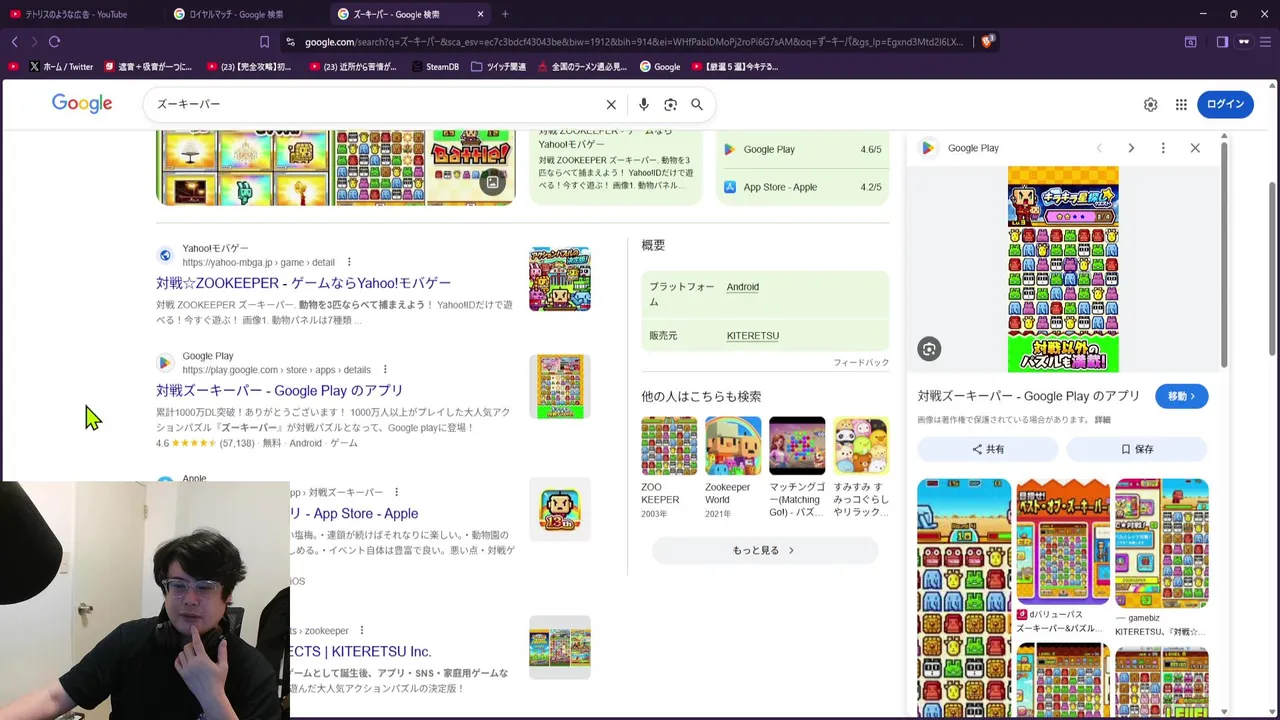Viewport: 1280px width, 720px height.
Task: Click the Google logo
Action: [82, 104]
